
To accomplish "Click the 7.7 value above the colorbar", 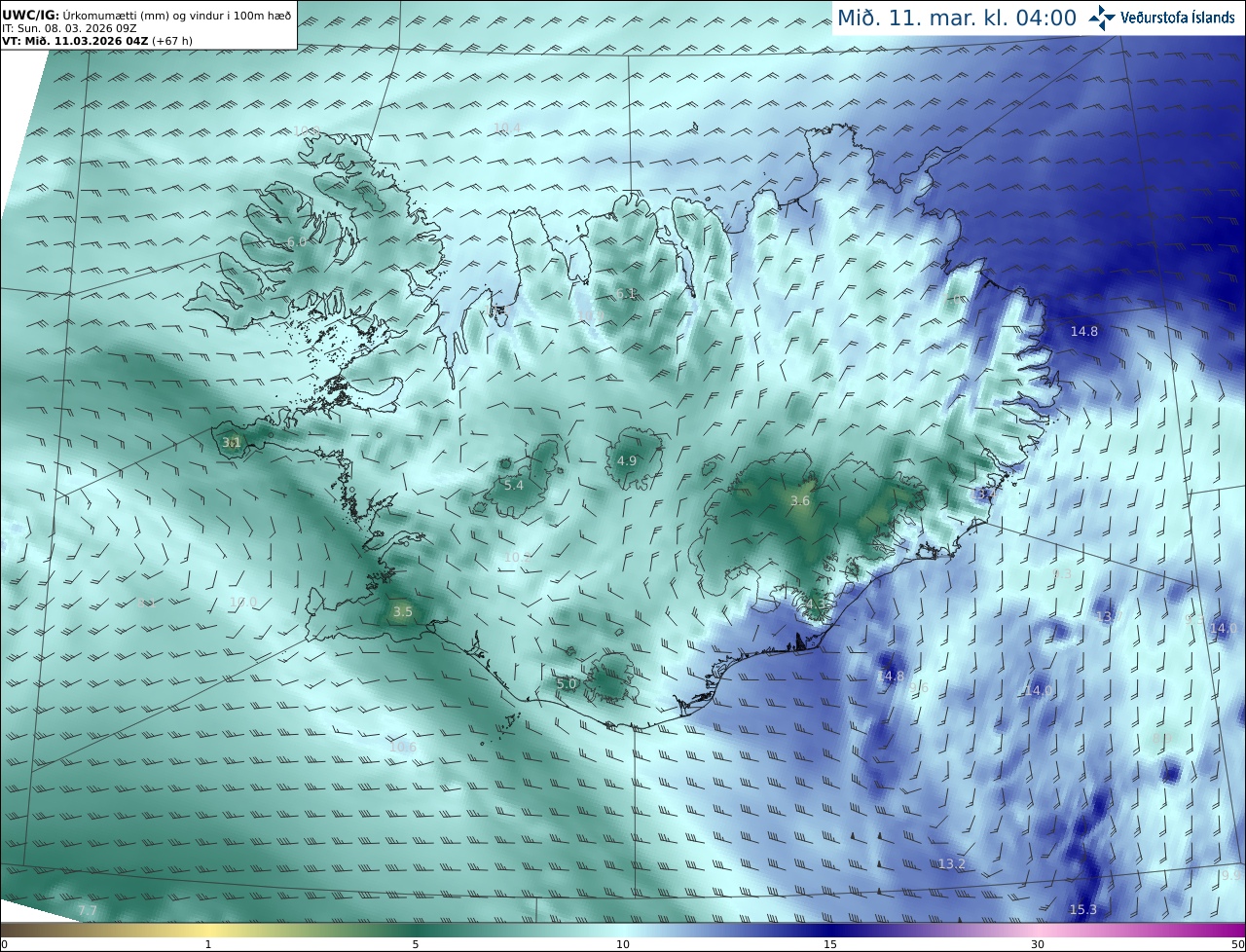I will coord(88,910).
